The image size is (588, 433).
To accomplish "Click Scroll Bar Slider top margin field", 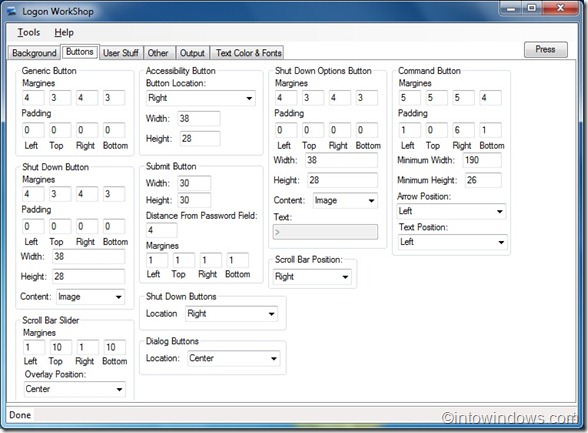I will coord(61,347).
